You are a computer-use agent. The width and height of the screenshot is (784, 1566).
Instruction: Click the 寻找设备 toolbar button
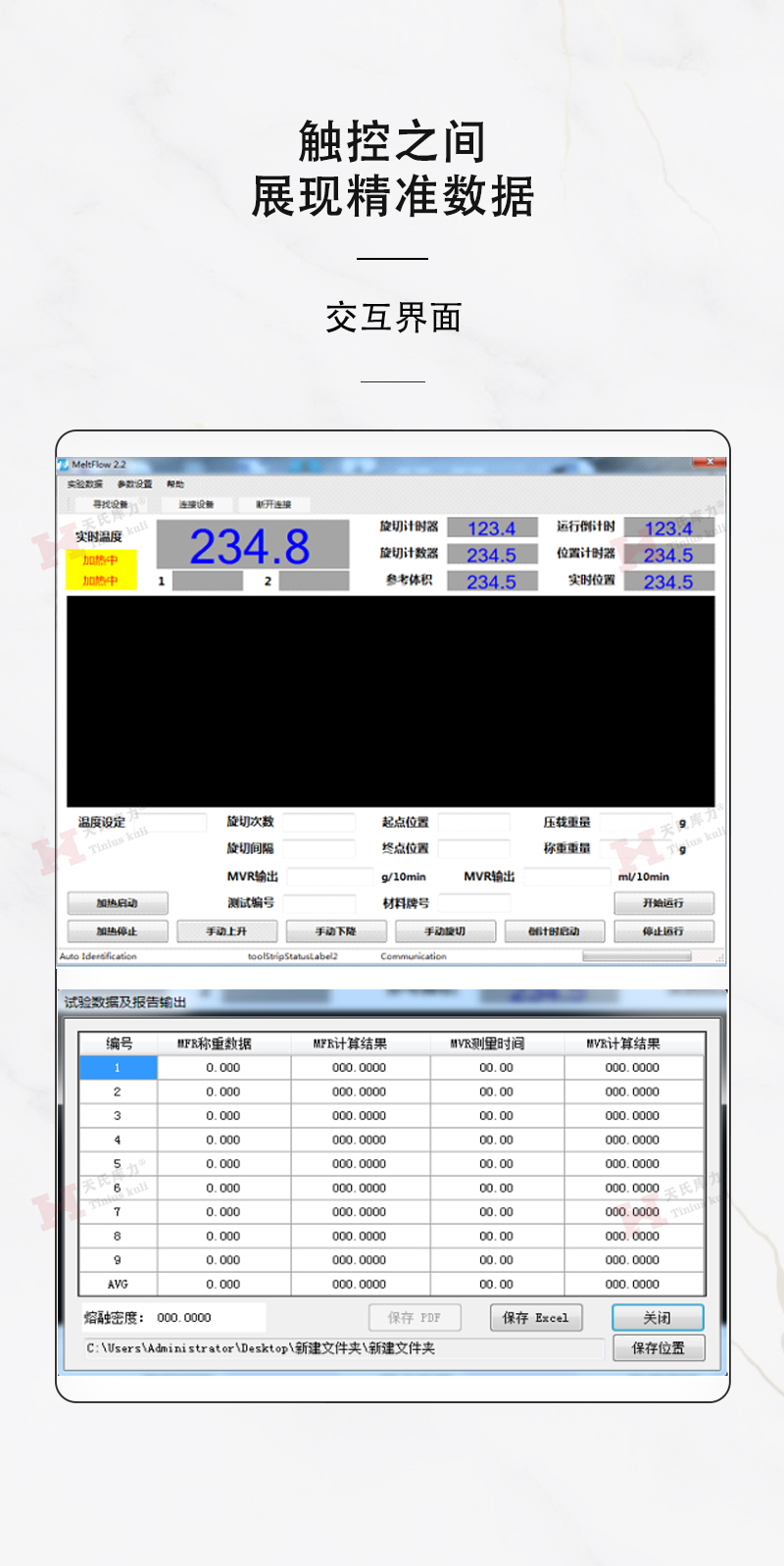(x=111, y=504)
